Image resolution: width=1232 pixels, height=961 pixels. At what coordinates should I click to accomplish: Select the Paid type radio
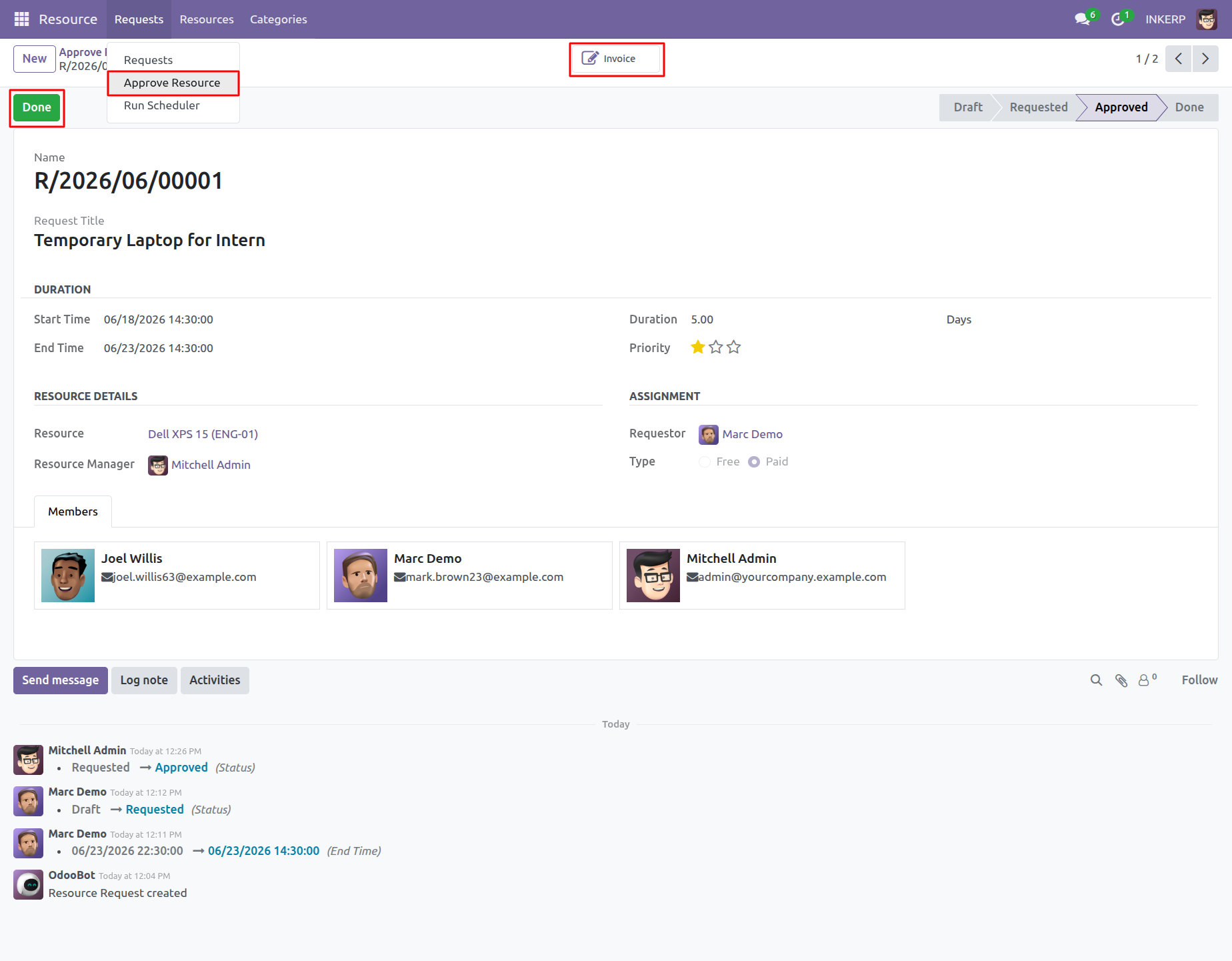(754, 462)
